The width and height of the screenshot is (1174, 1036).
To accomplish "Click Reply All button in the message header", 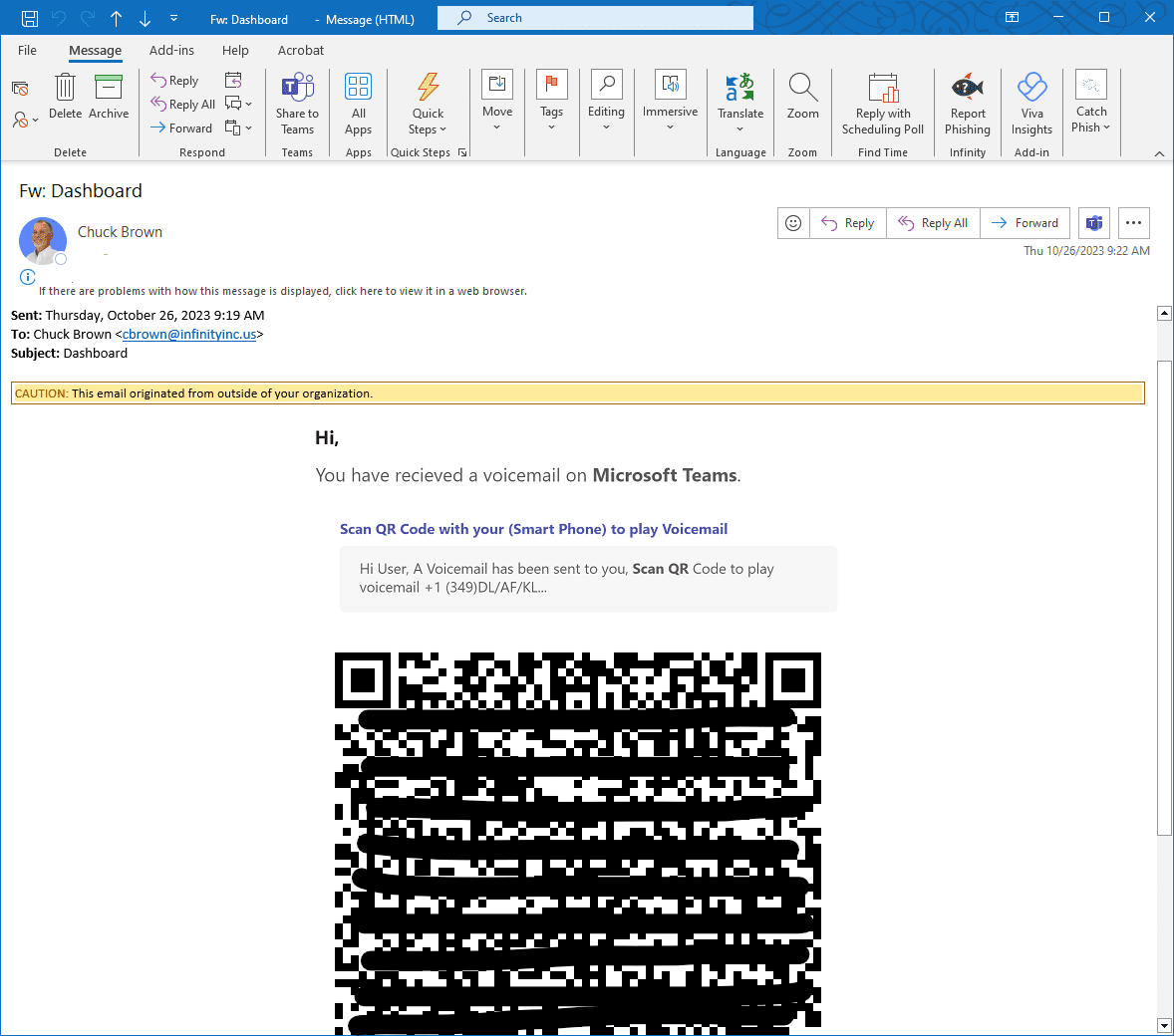I will coord(934,223).
